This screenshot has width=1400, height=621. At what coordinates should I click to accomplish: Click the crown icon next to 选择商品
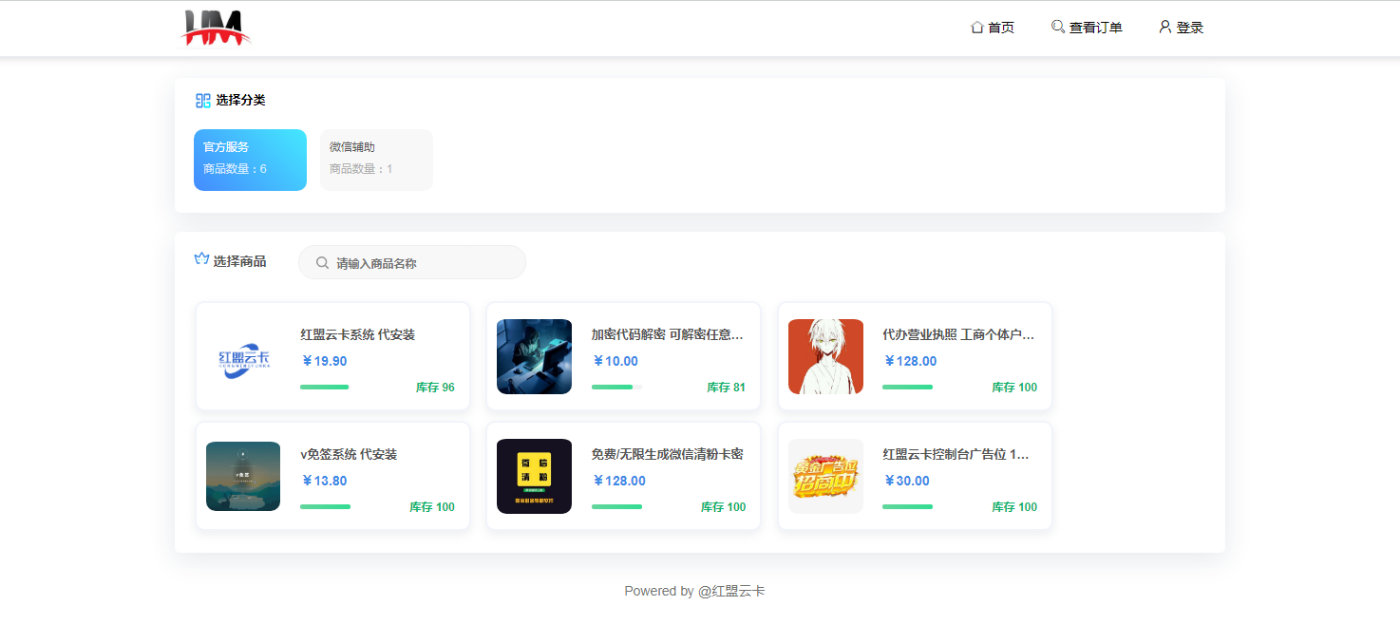click(x=200, y=259)
